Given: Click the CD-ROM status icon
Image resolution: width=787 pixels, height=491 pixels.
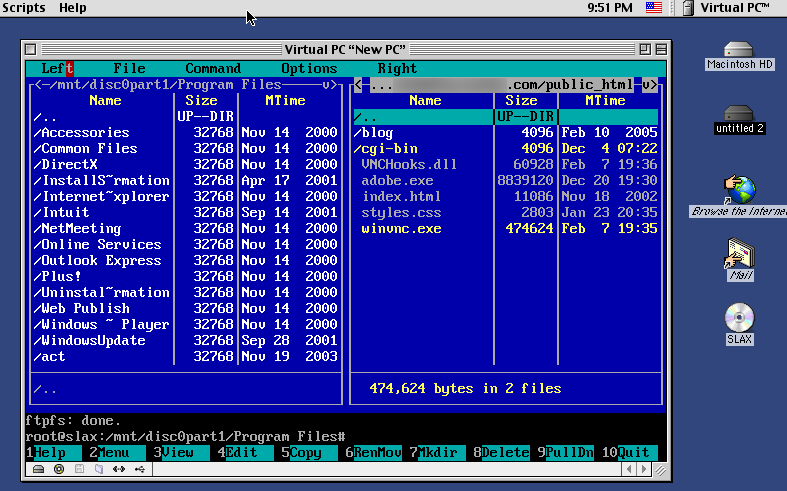Looking at the screenshot, I should (59, 468).
